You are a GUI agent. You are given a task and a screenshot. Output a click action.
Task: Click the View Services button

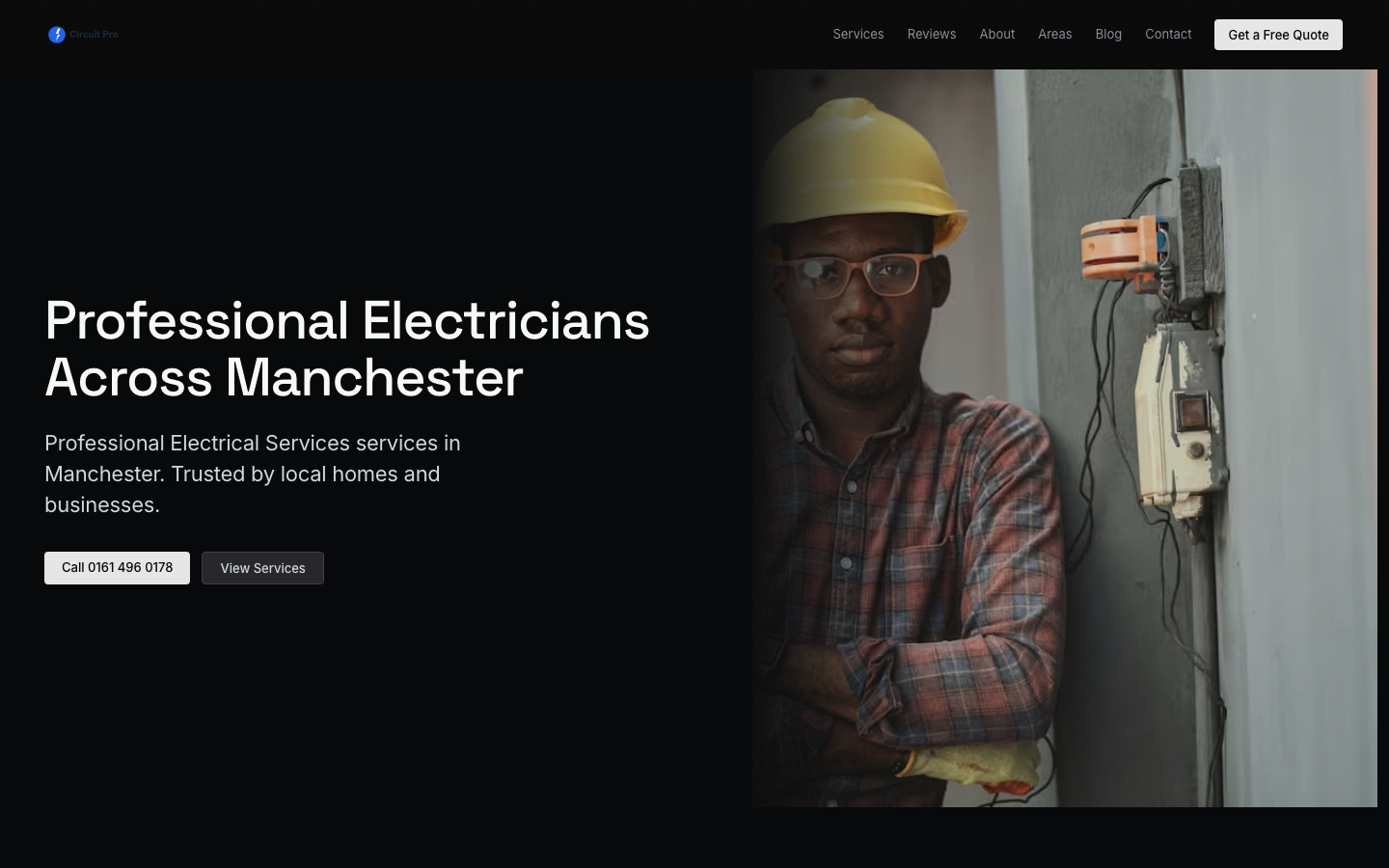[262, 568]
